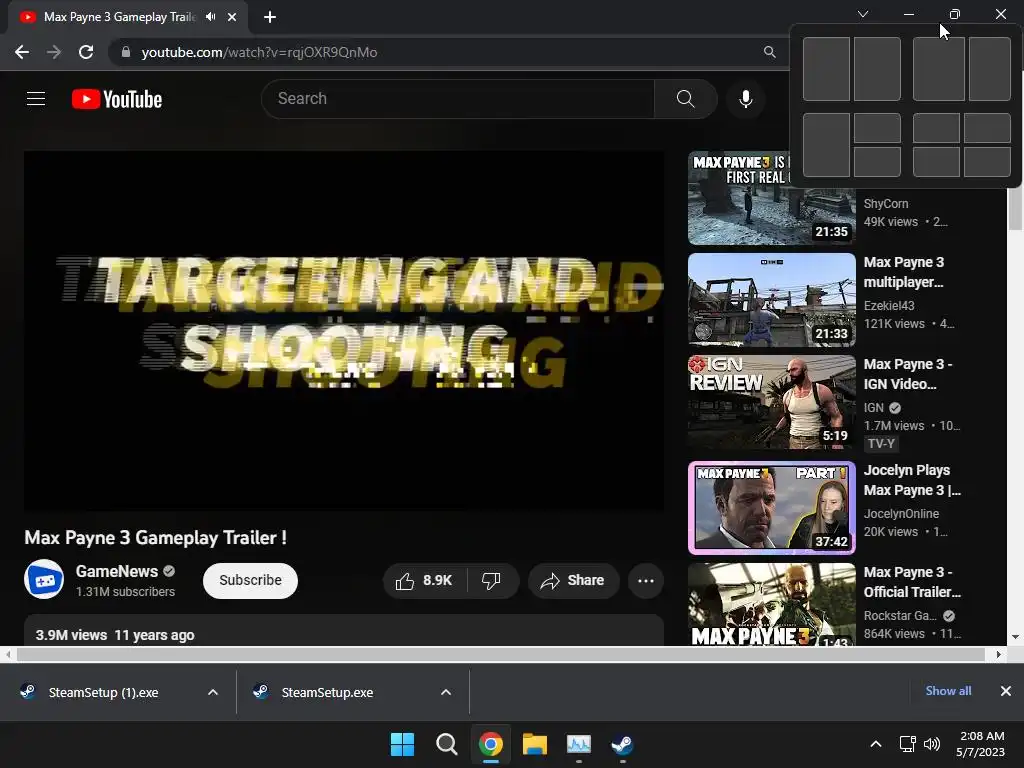The image size is (1024, 768).
Task: Open the Windows Start menu
Action: 402,744
